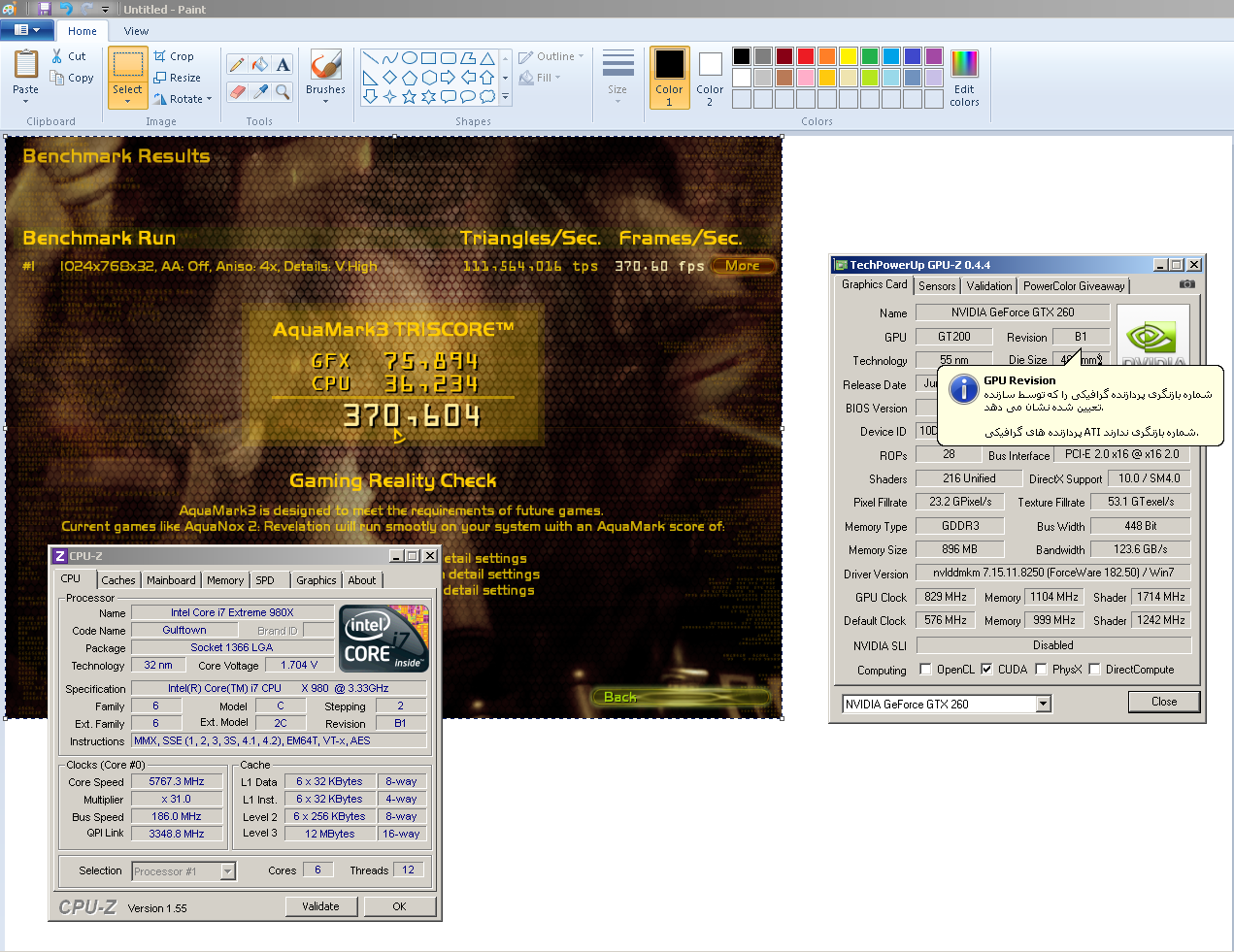Screen dimensions: 1234x952
Task: Expand the Shapes gallery More arrow
Action: (505, 97)
